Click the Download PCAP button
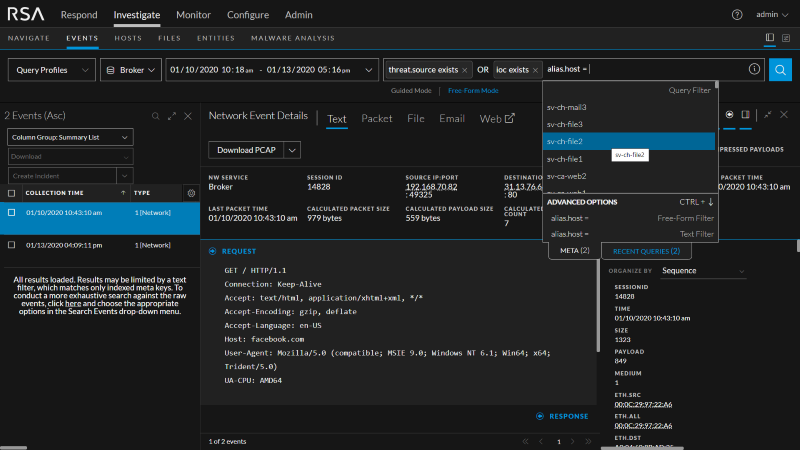800x450 pixels. point(246,150)
